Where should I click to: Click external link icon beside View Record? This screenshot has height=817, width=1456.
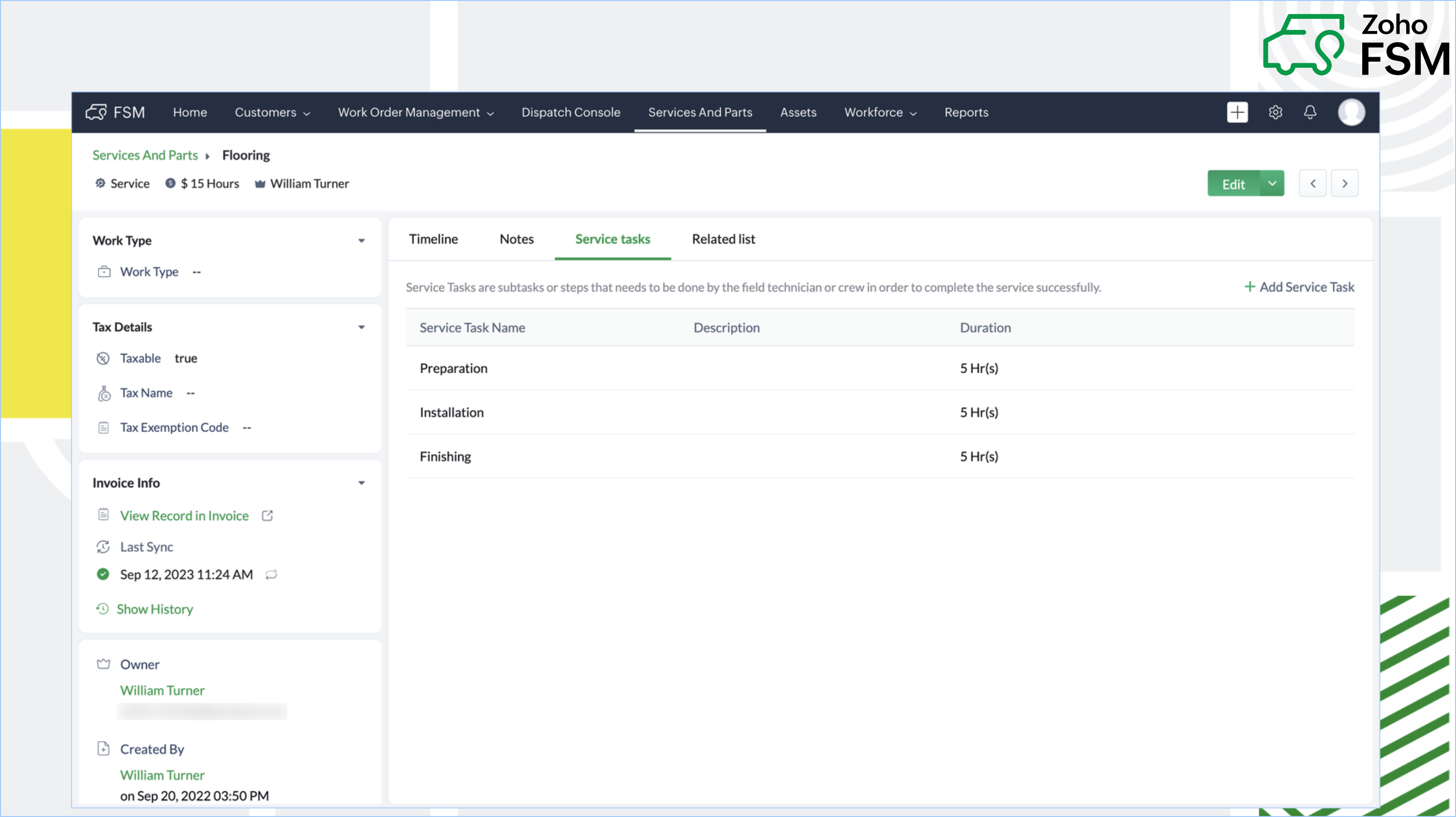[267, 516]
